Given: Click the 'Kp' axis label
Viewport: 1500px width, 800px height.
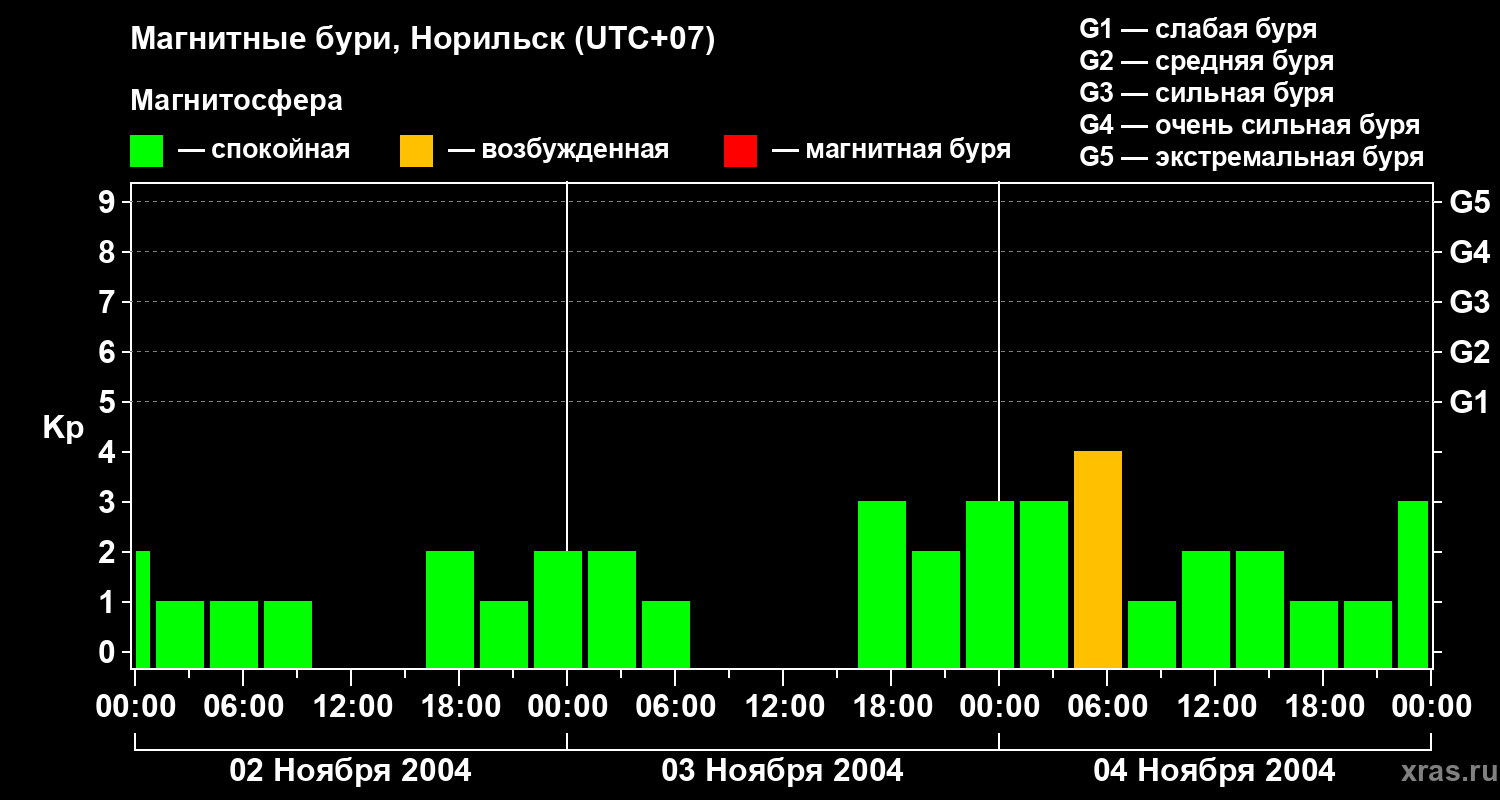Looking at the screenshot, I should coord(63,428).
